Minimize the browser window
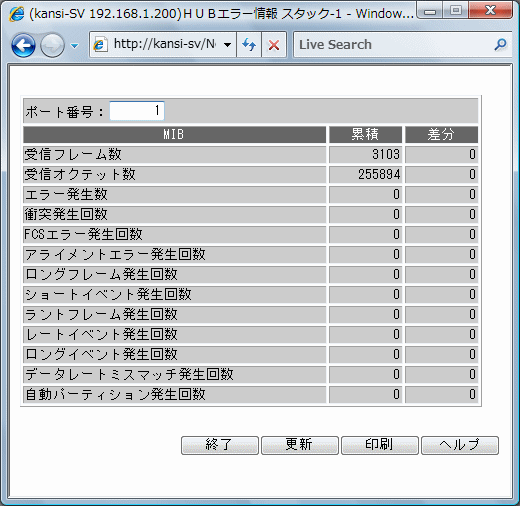Image resolution: width=520 pixels, height=506 pixels. pyautogui.click(x=430, y=11)
